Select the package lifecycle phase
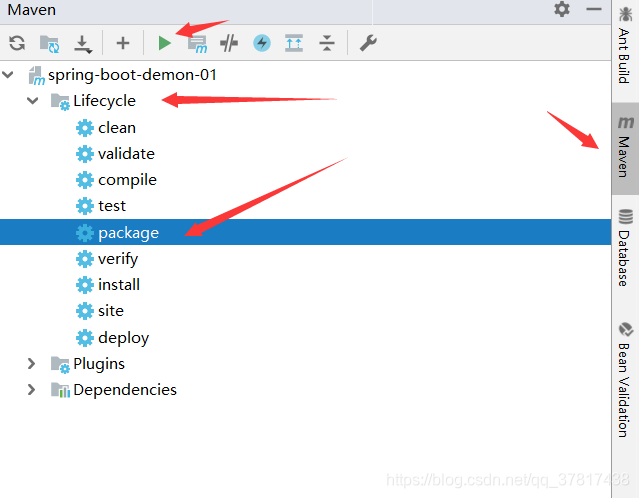The height and width of the screenshot is (498, 639). pos(306,232)
